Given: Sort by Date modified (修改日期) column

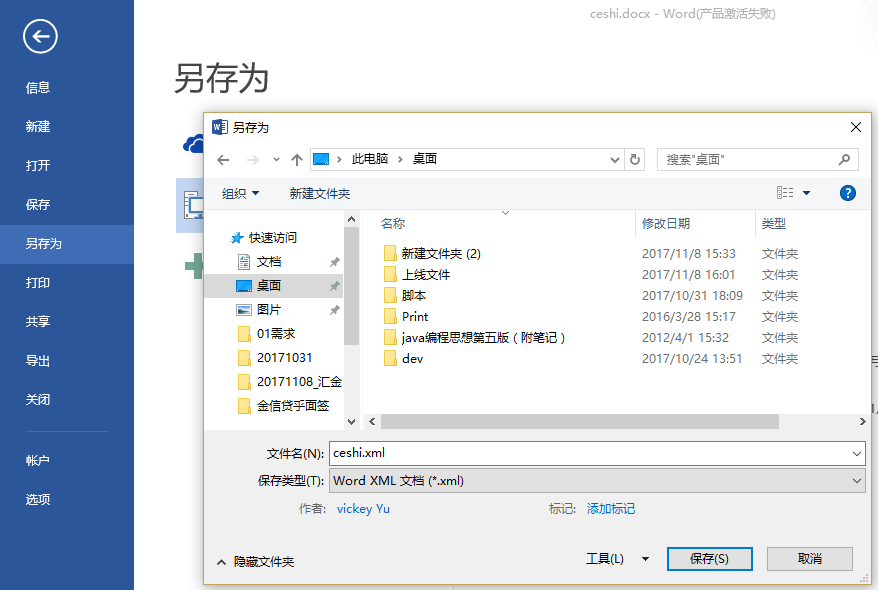Looking at the screenshot, I should point(666,224).
